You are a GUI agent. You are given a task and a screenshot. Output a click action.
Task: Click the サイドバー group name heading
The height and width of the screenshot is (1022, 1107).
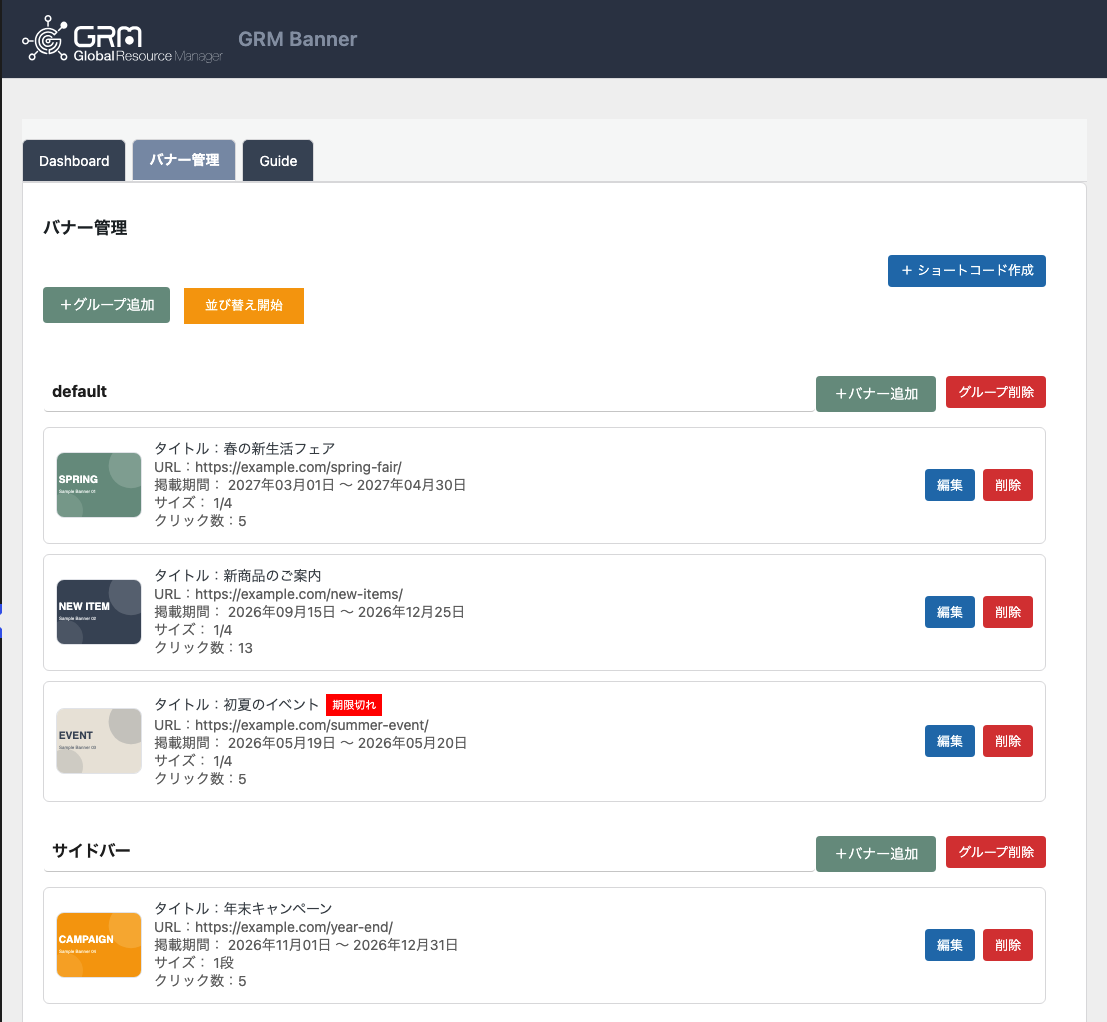point(91,851)
